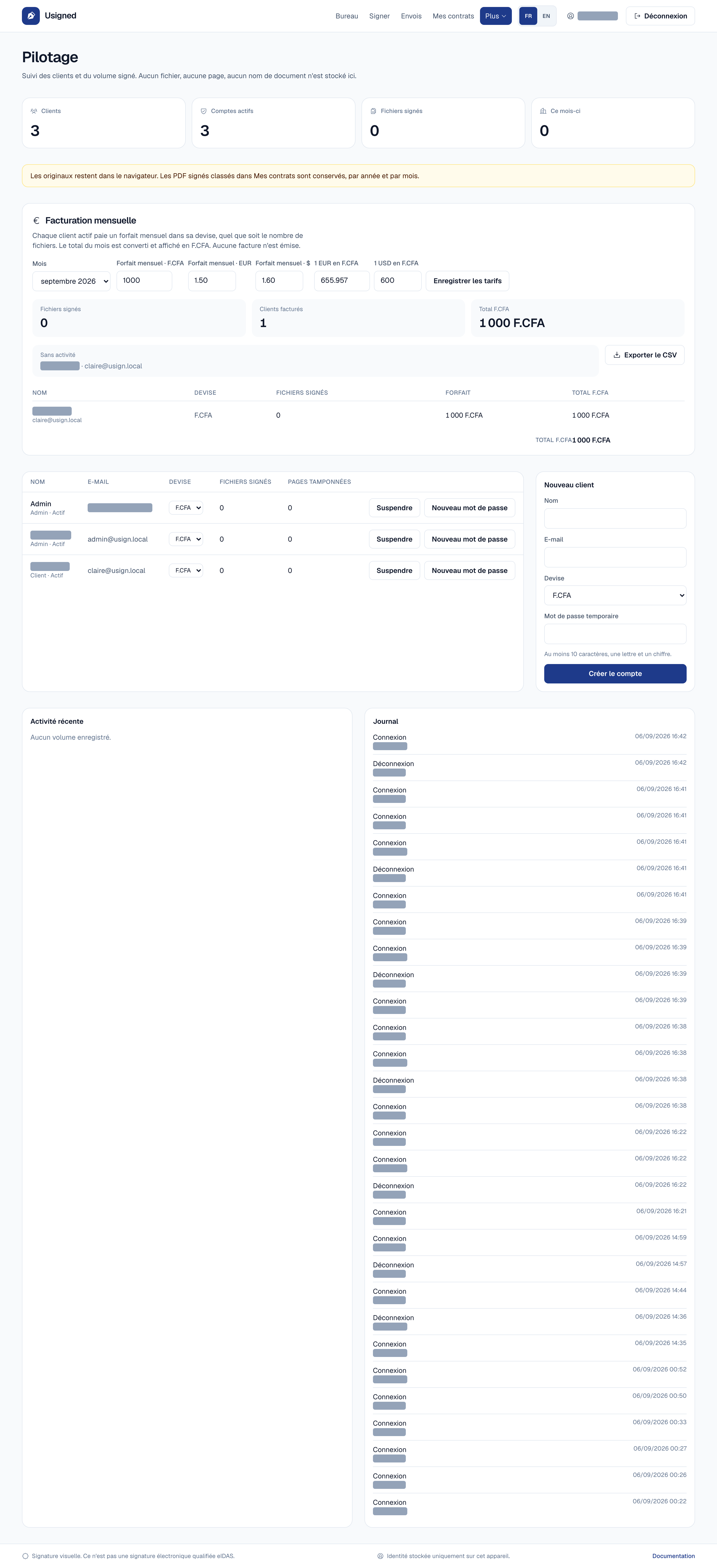Screen dimensions: 717x1568
Task: Focus the Forfait mensuel F.CFA field
Action: (144, 280)
